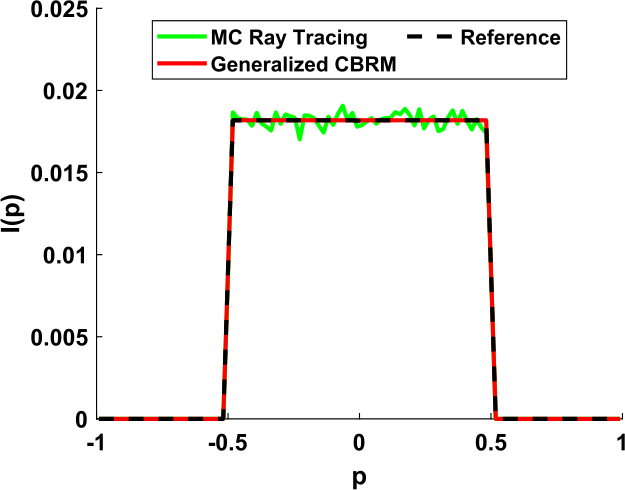This screenshot has height=490, width=625.
Task: Click the y-axis tick value 0
Action: [81, 419]
